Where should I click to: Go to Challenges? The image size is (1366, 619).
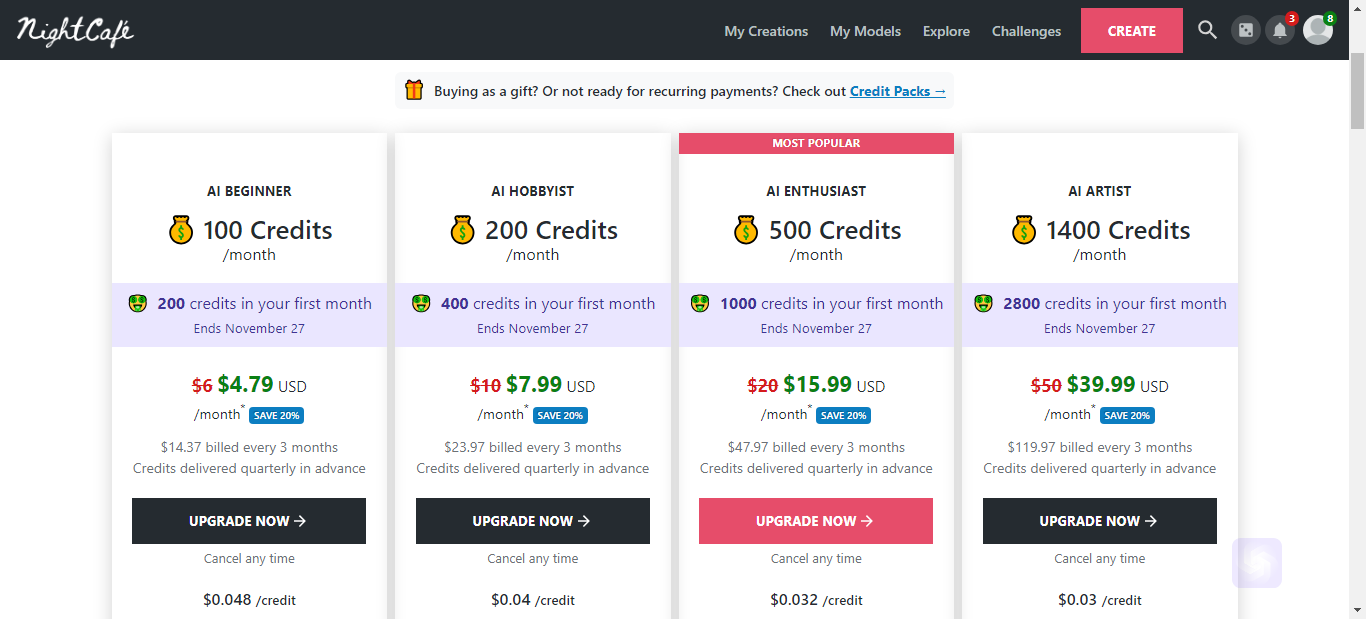[1026, 31]
